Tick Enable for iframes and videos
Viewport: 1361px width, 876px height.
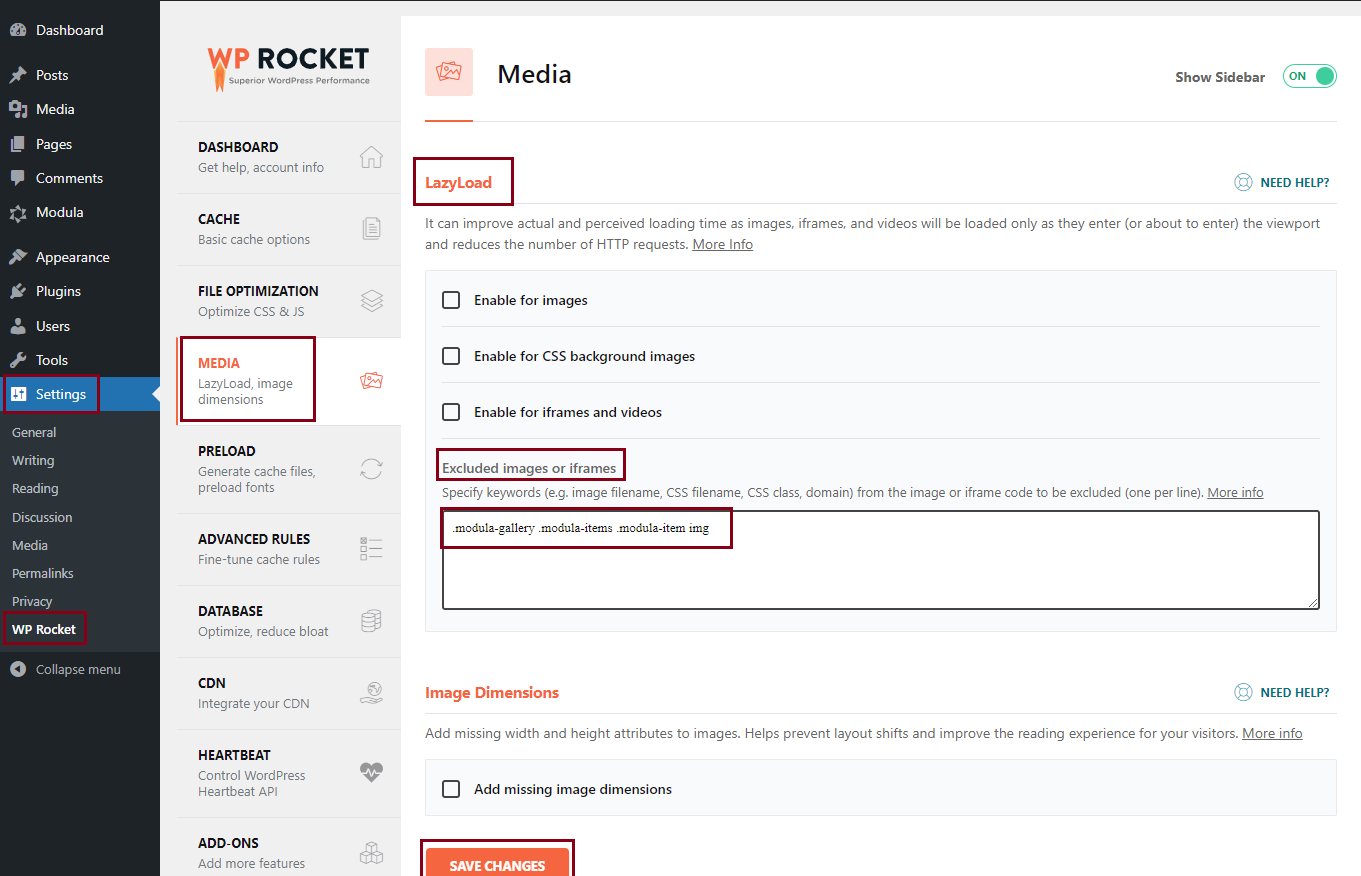point(451,412)
